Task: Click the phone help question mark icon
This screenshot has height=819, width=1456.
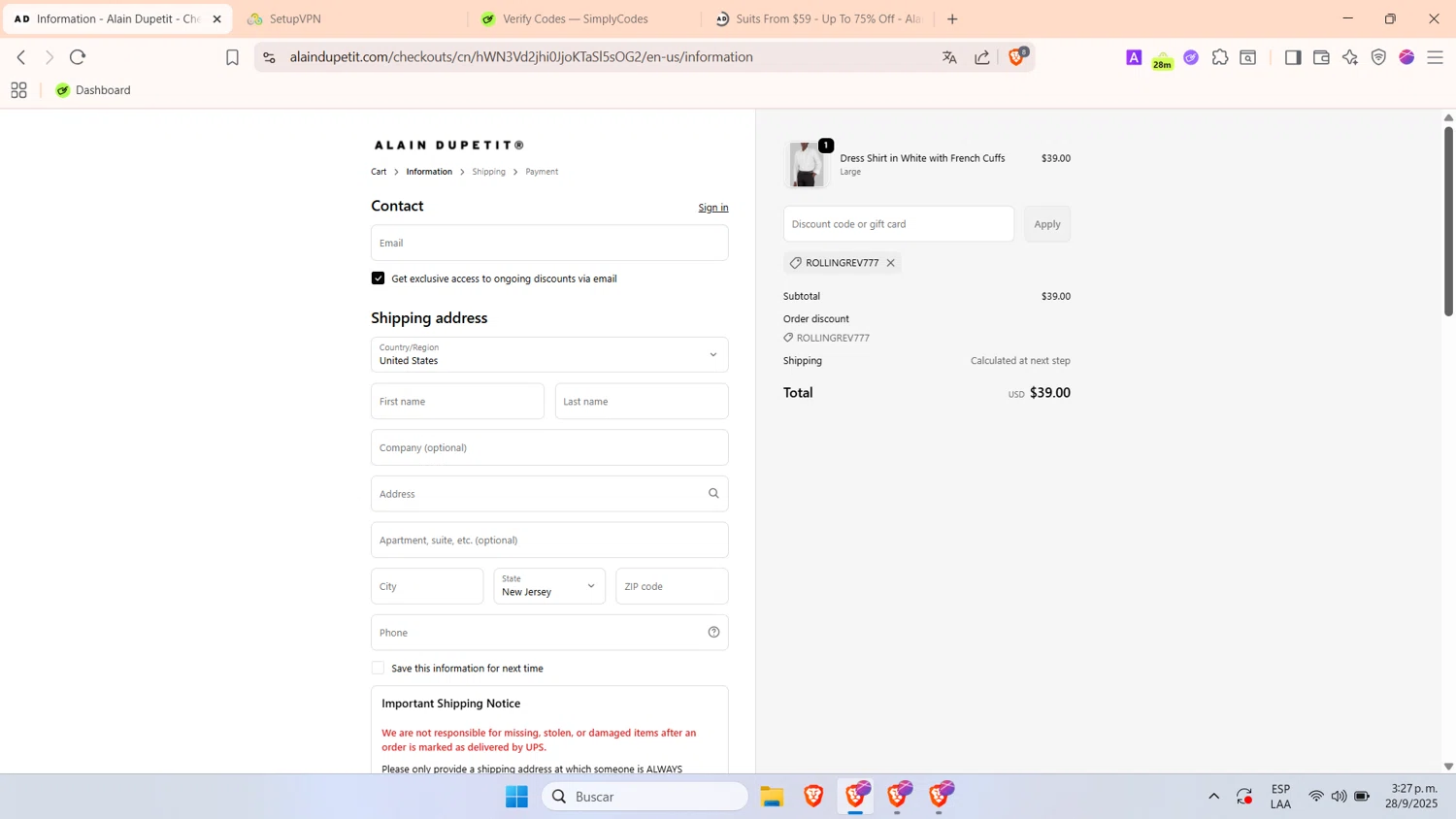Action: click(x=713, y=632)
